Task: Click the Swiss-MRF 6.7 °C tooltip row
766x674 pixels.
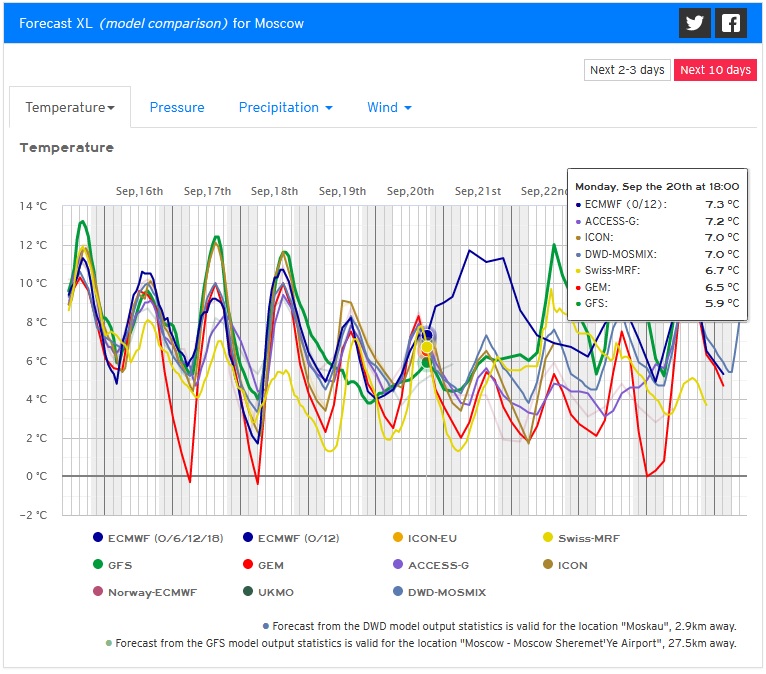Action: tap(658, 271)
